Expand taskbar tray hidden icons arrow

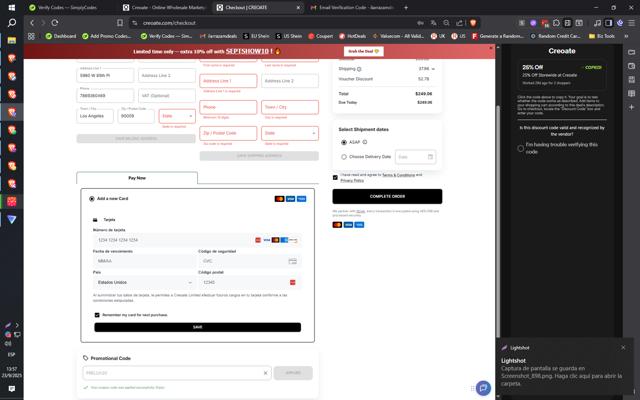(17, 325)
